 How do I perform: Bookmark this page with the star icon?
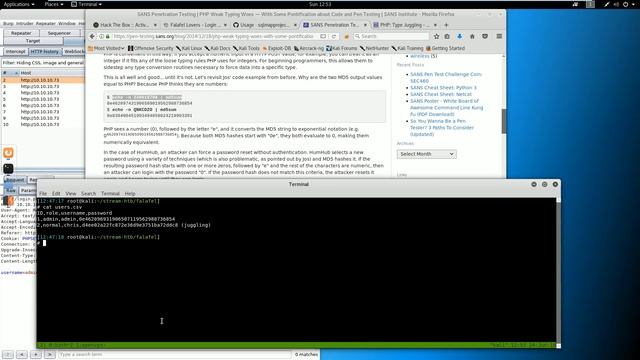436,36
